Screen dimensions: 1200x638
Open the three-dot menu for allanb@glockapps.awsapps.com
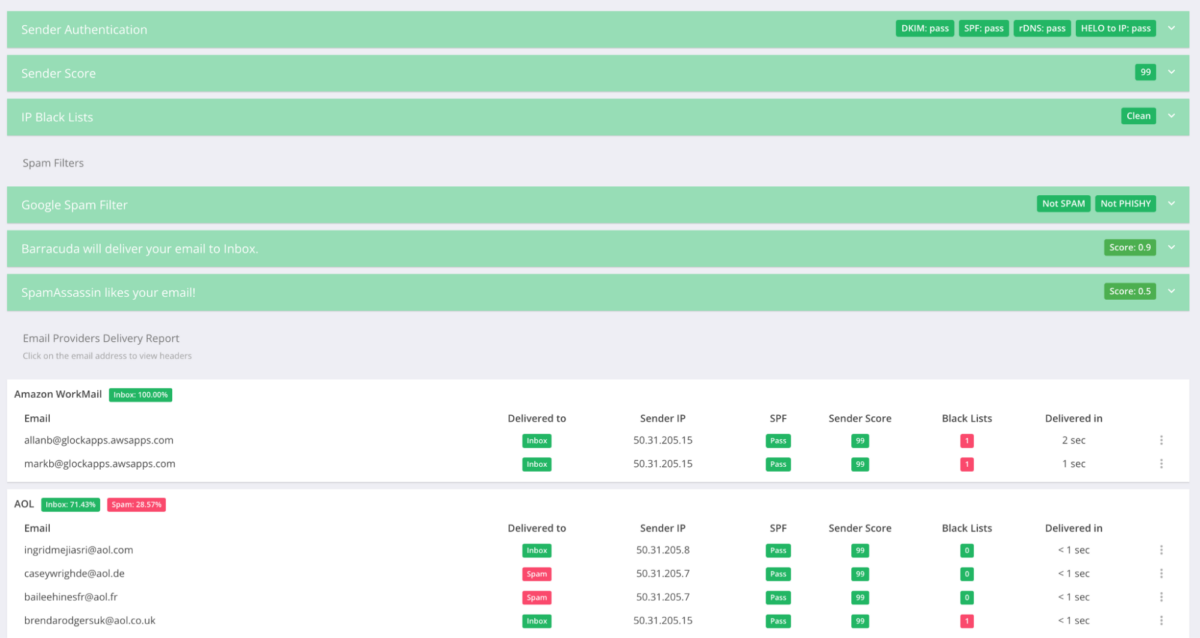1161,440
